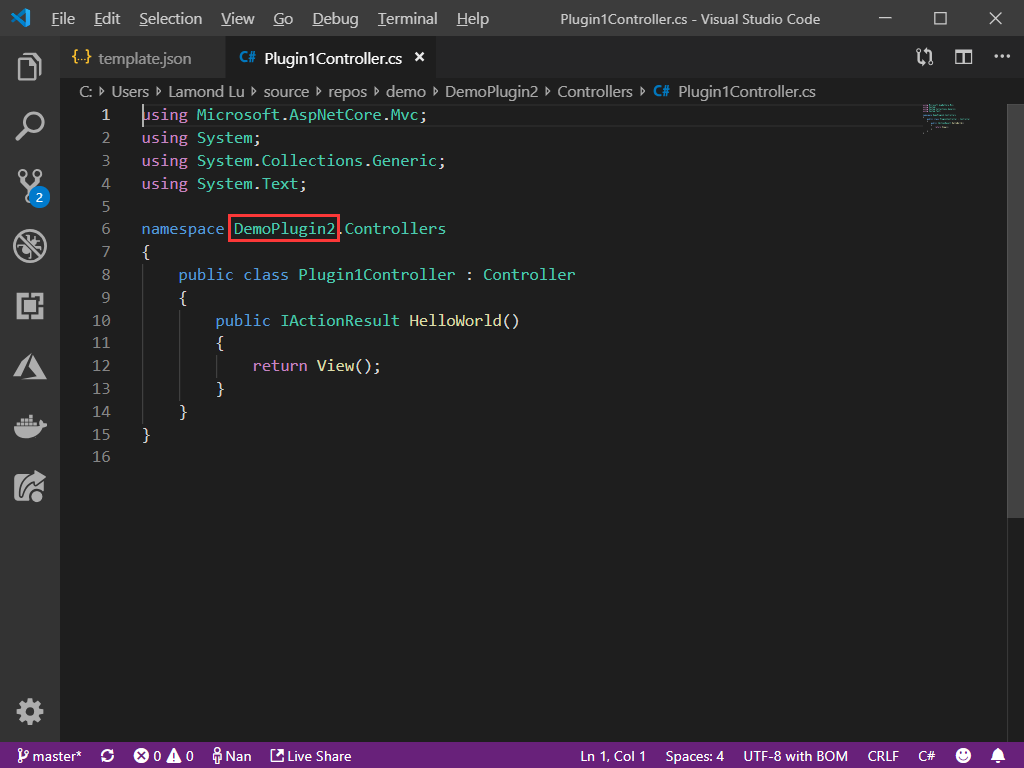Open the Debug view bug icon

(x=30, y=246)
